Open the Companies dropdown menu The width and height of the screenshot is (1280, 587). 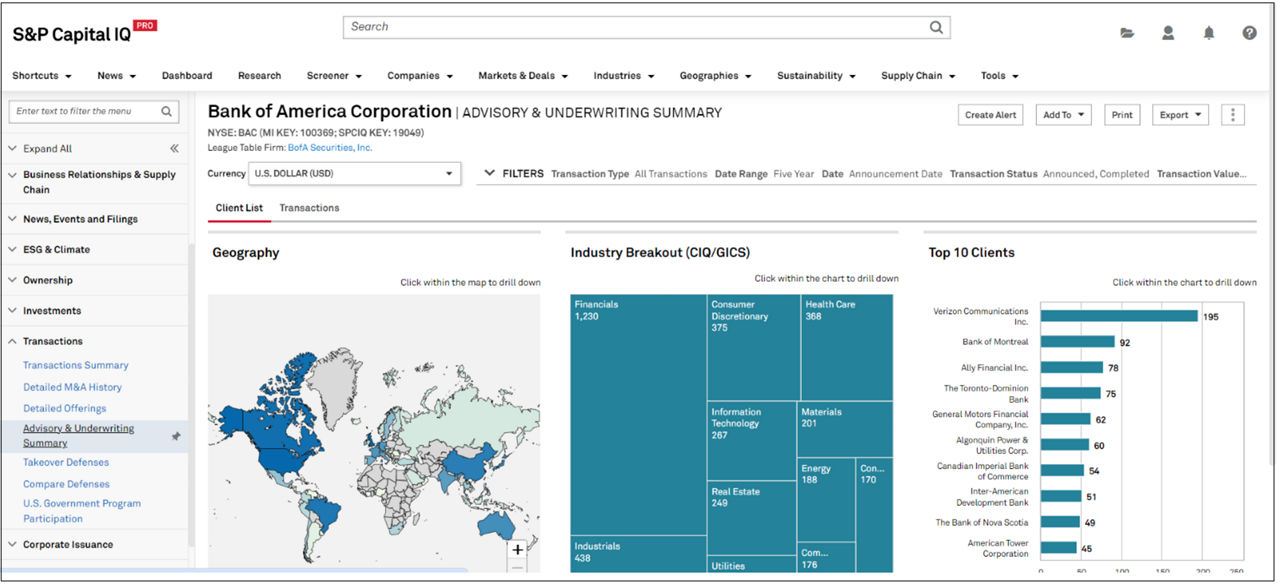coord(420,76)
